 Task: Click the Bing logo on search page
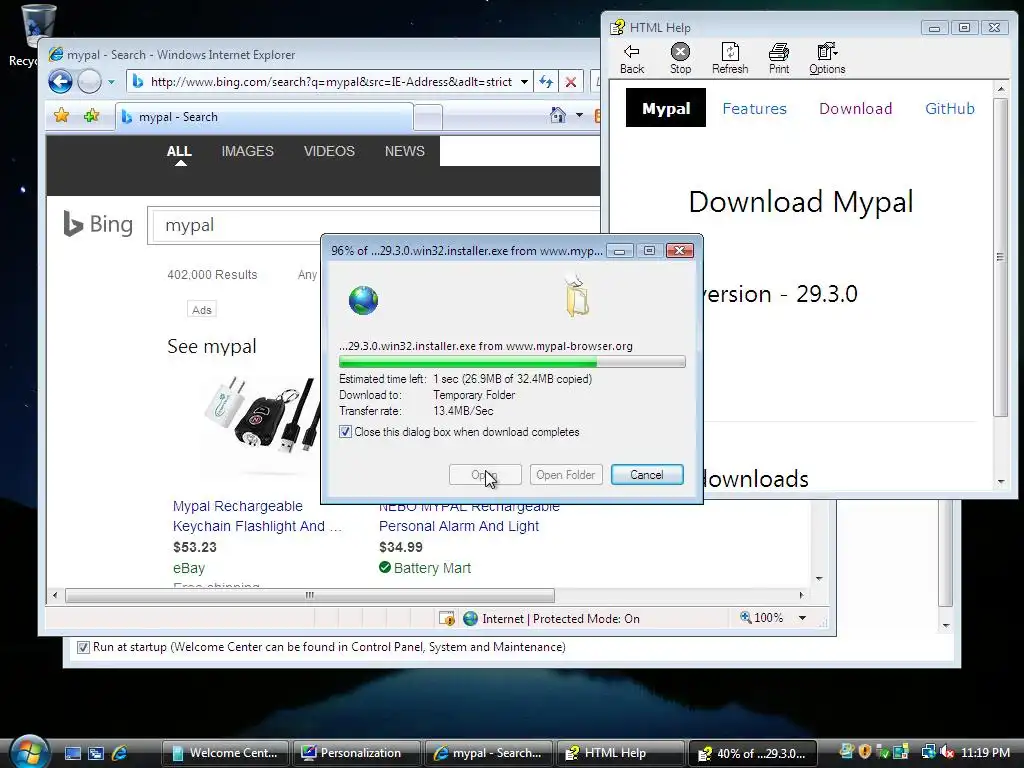tap(98, 224)
